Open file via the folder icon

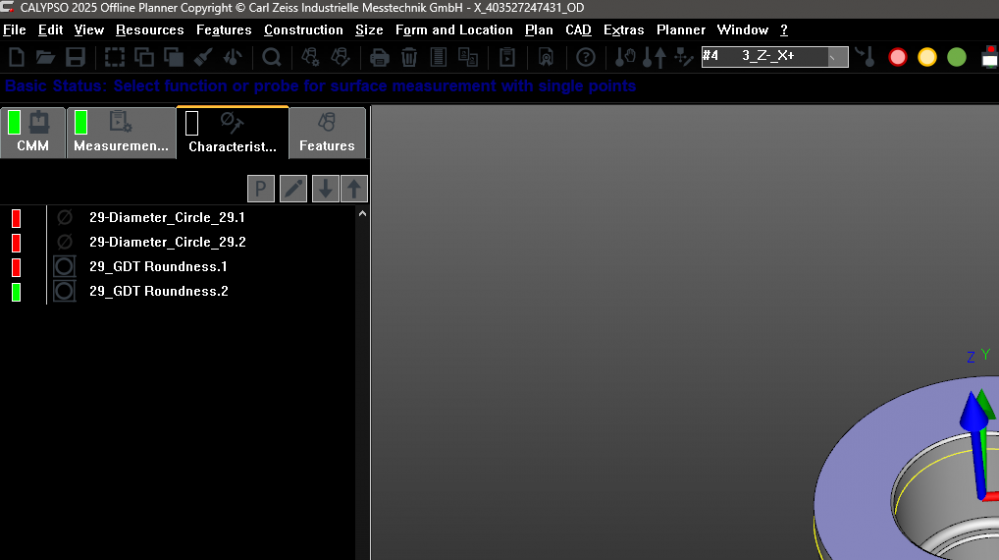point(45,57)
